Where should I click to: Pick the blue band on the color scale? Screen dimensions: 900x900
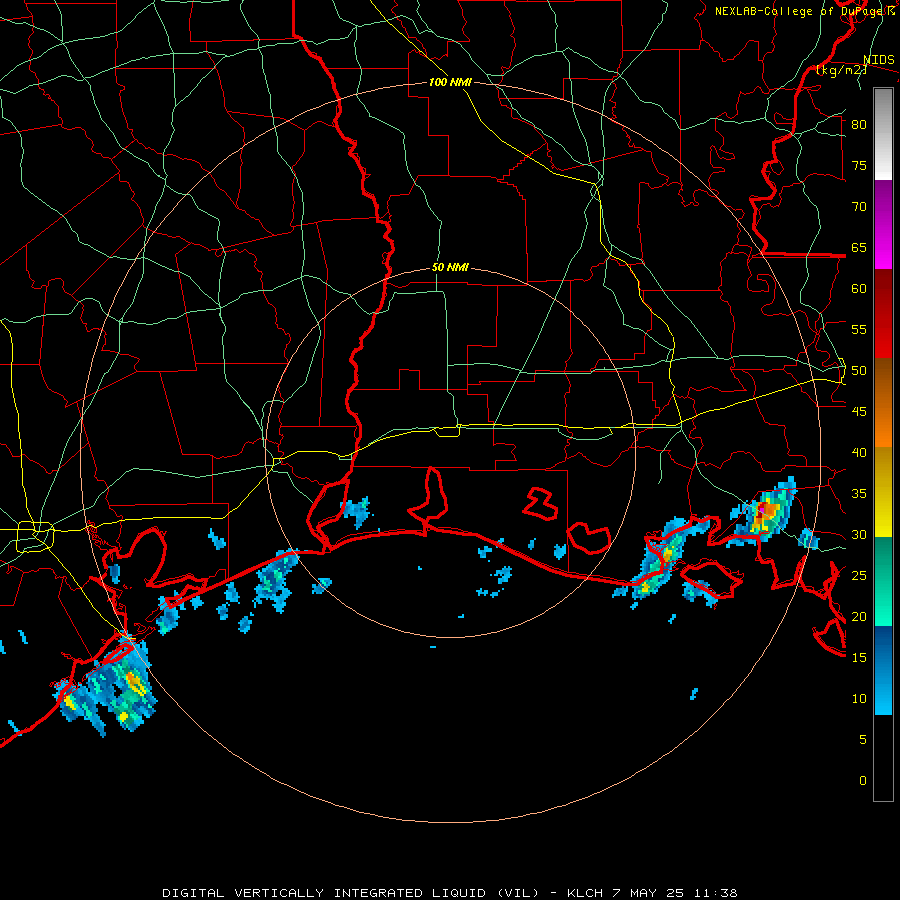[883, 670]
